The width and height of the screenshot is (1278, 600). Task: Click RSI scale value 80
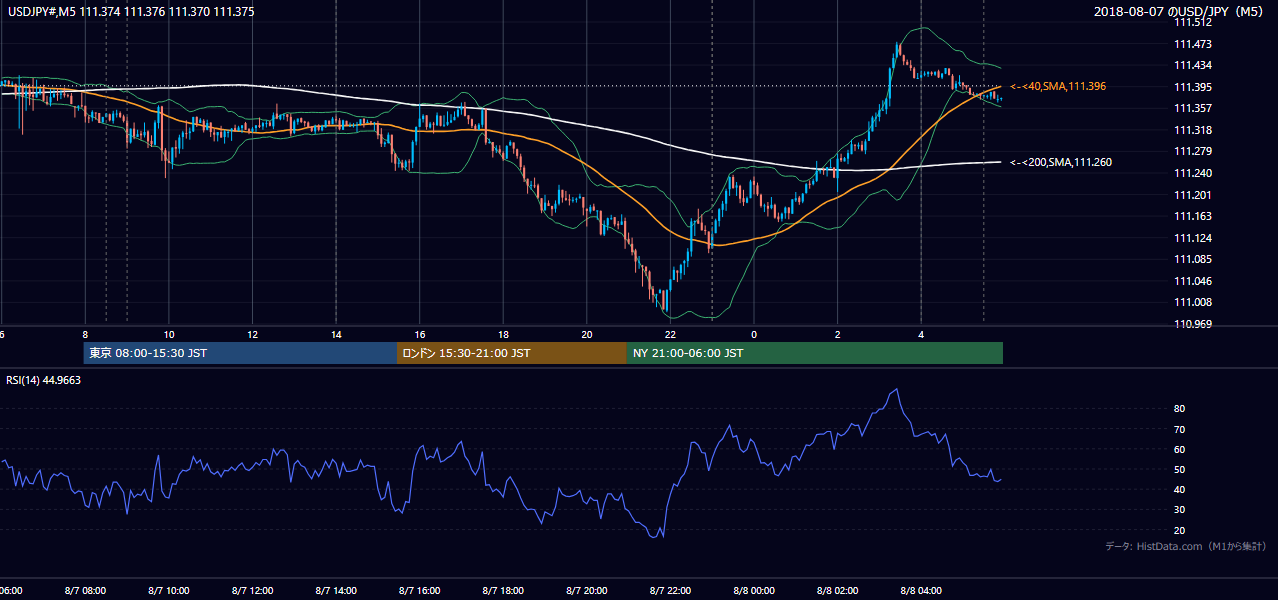(1180, 409)
